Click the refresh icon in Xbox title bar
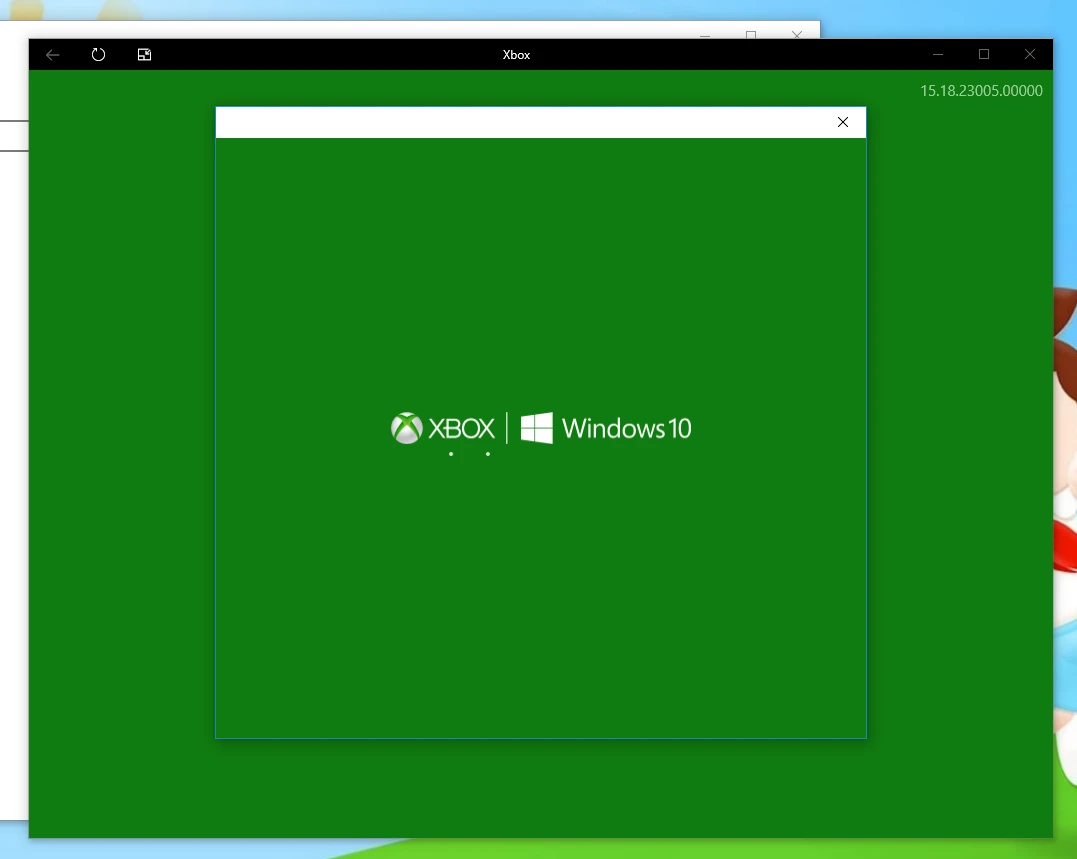The width and height of the screenshot is (1077, 859). (x=98, y=55)
